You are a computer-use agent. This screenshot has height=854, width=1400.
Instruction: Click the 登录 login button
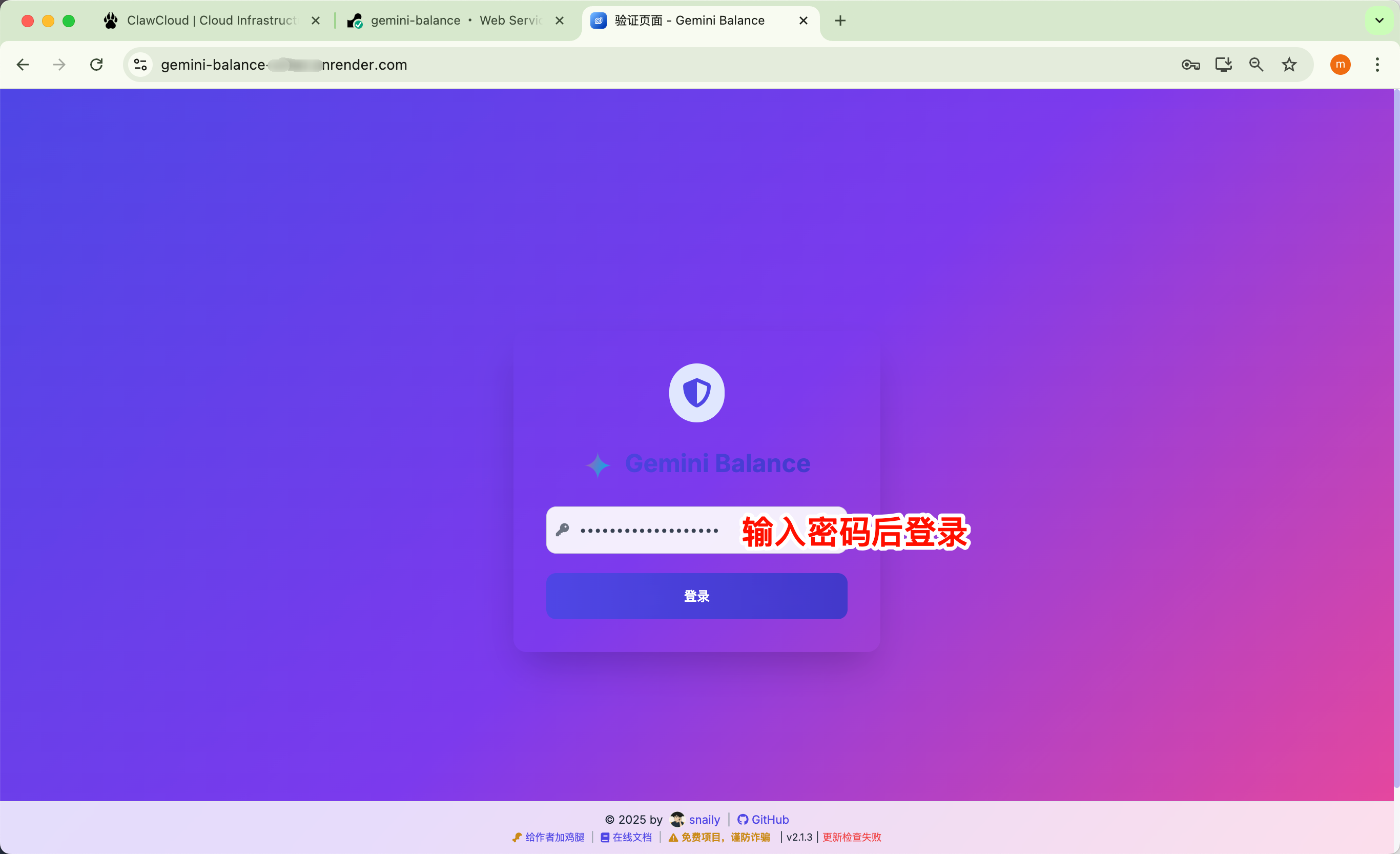pos(696,596)
